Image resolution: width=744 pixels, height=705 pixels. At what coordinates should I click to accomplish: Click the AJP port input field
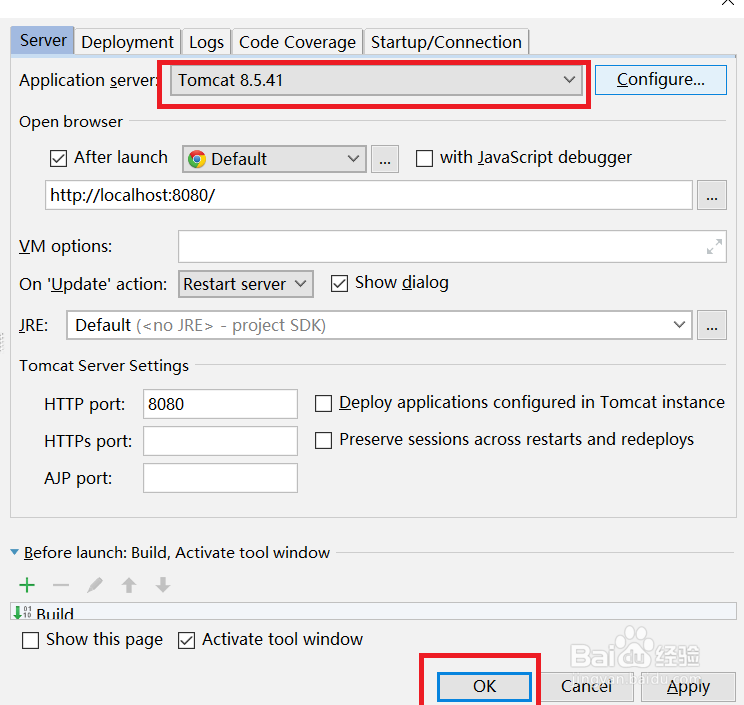click(220, 478)
